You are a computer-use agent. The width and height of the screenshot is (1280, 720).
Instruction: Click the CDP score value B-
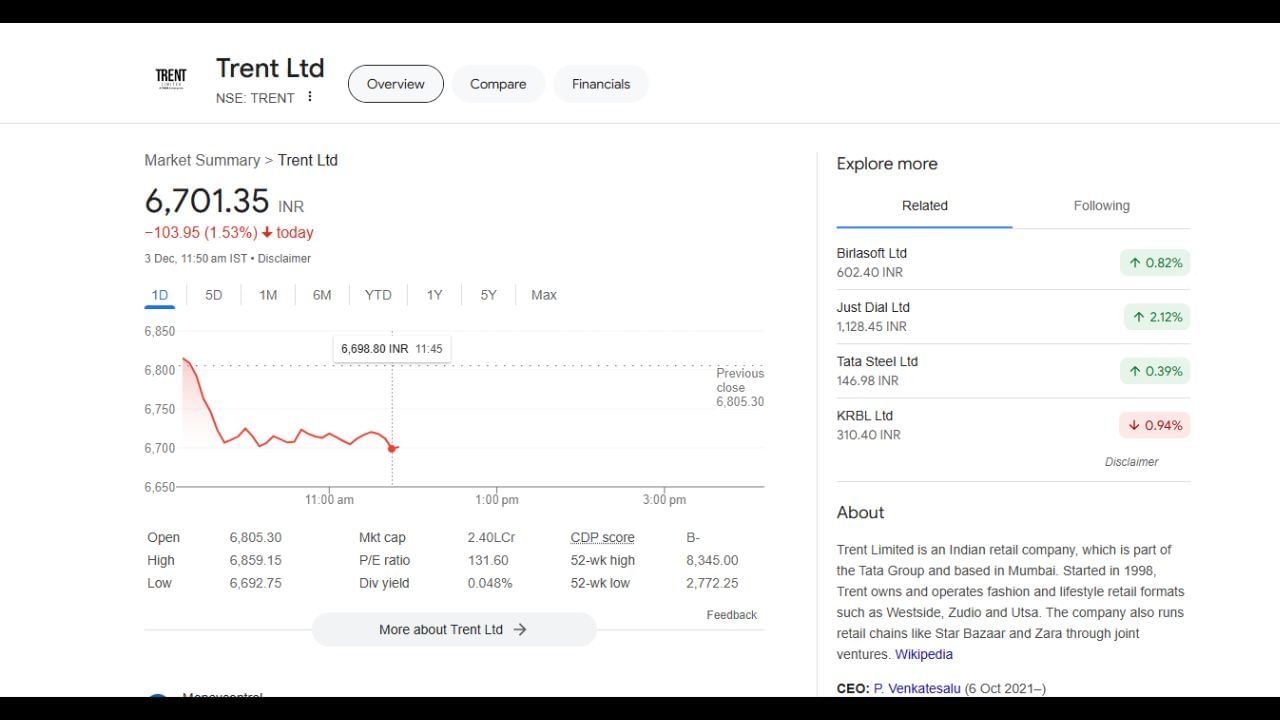[x=693, y=538]
